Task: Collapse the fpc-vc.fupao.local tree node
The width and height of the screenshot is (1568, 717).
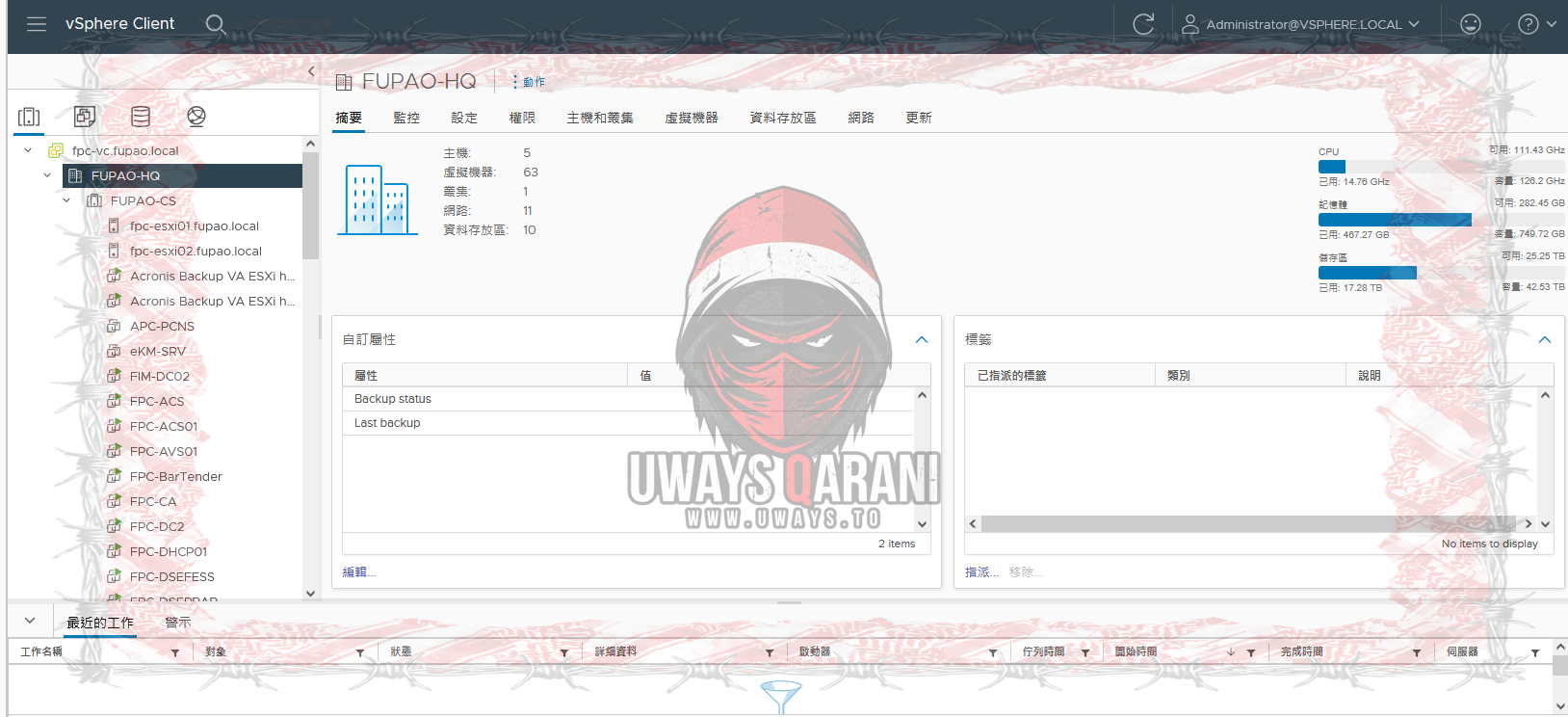Action: [x=28, y=150]
